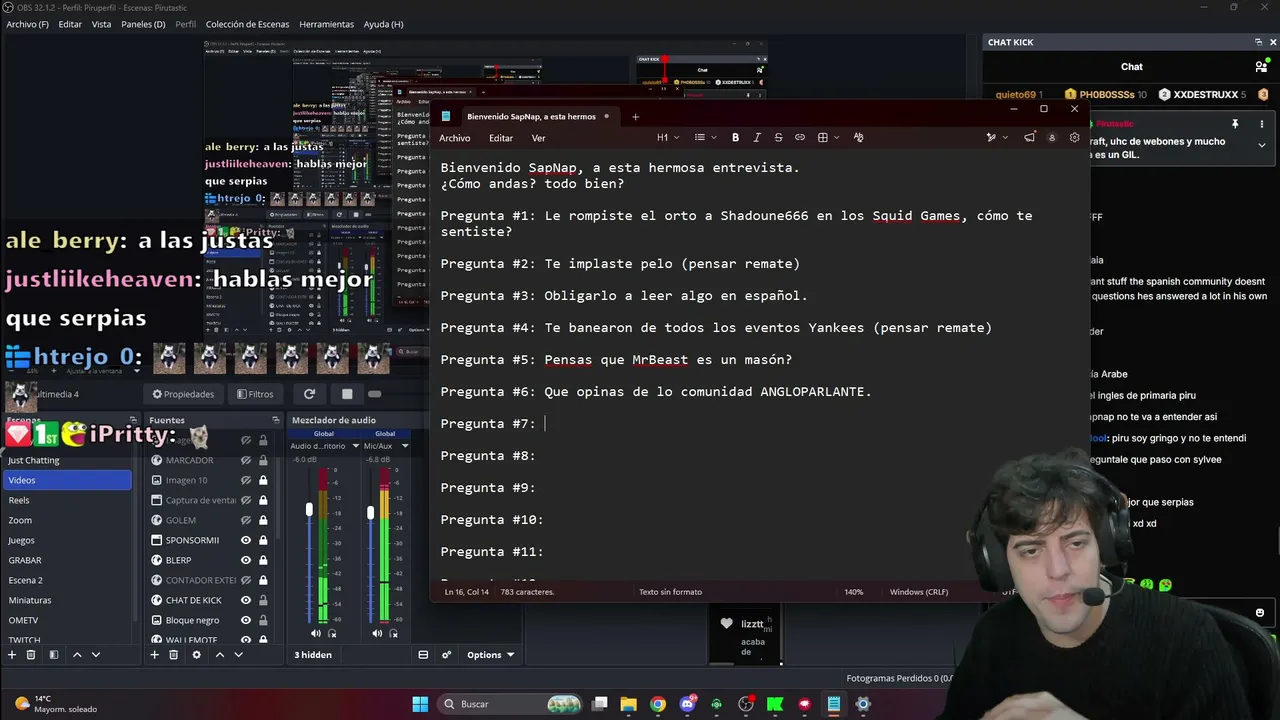Remove the selected OBS scene
The image size is (1280, 720).
pos(31,655)
